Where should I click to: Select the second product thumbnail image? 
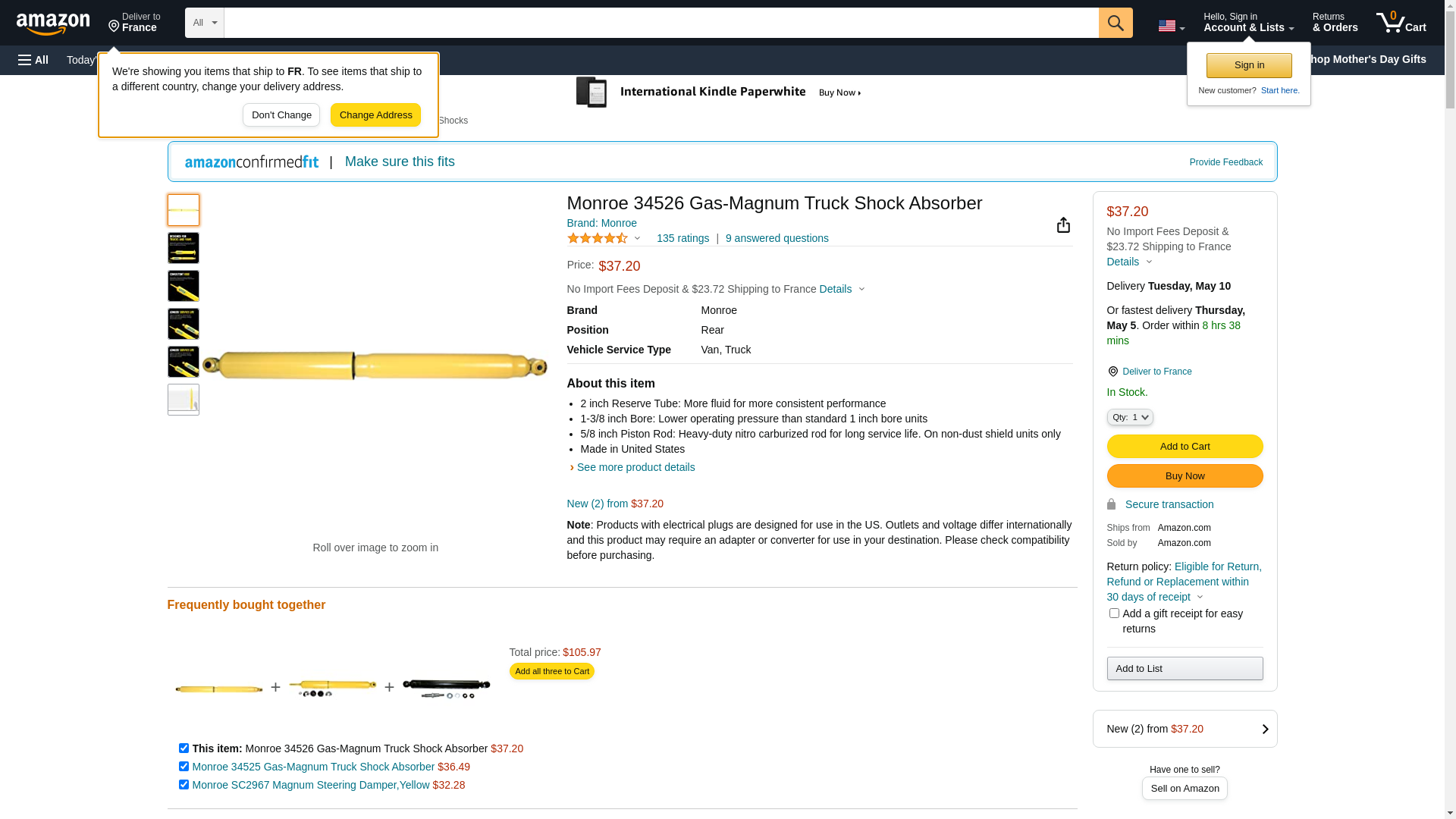(x=184, y=248)
